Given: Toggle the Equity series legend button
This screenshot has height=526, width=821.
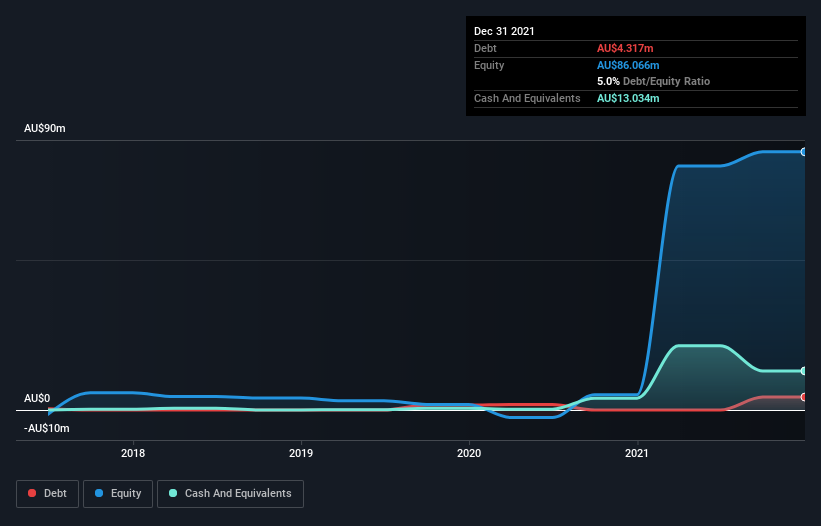Looking at the screenshot, I should (118, 494).
